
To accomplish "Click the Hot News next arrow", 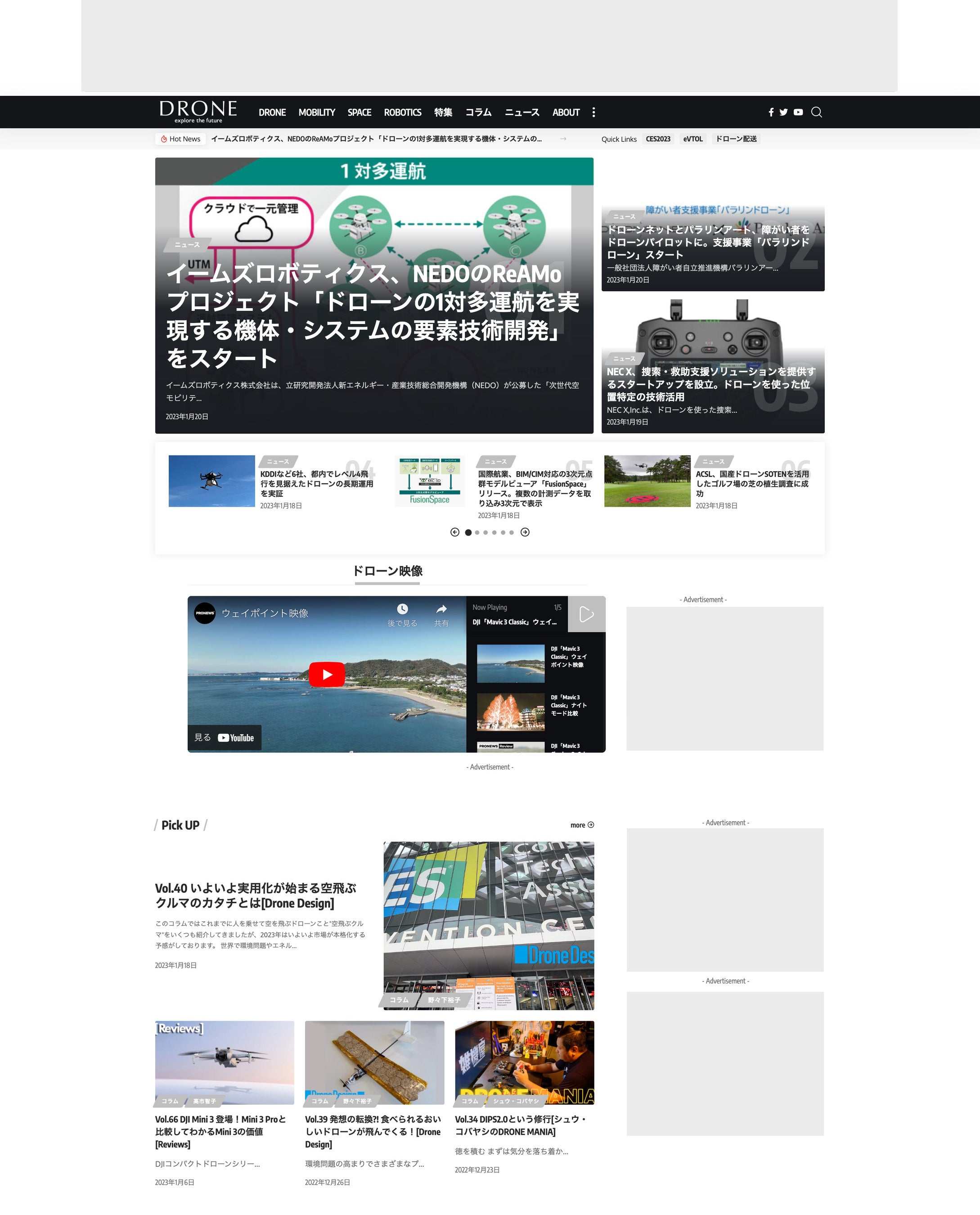I will click(x=563, y=139).
